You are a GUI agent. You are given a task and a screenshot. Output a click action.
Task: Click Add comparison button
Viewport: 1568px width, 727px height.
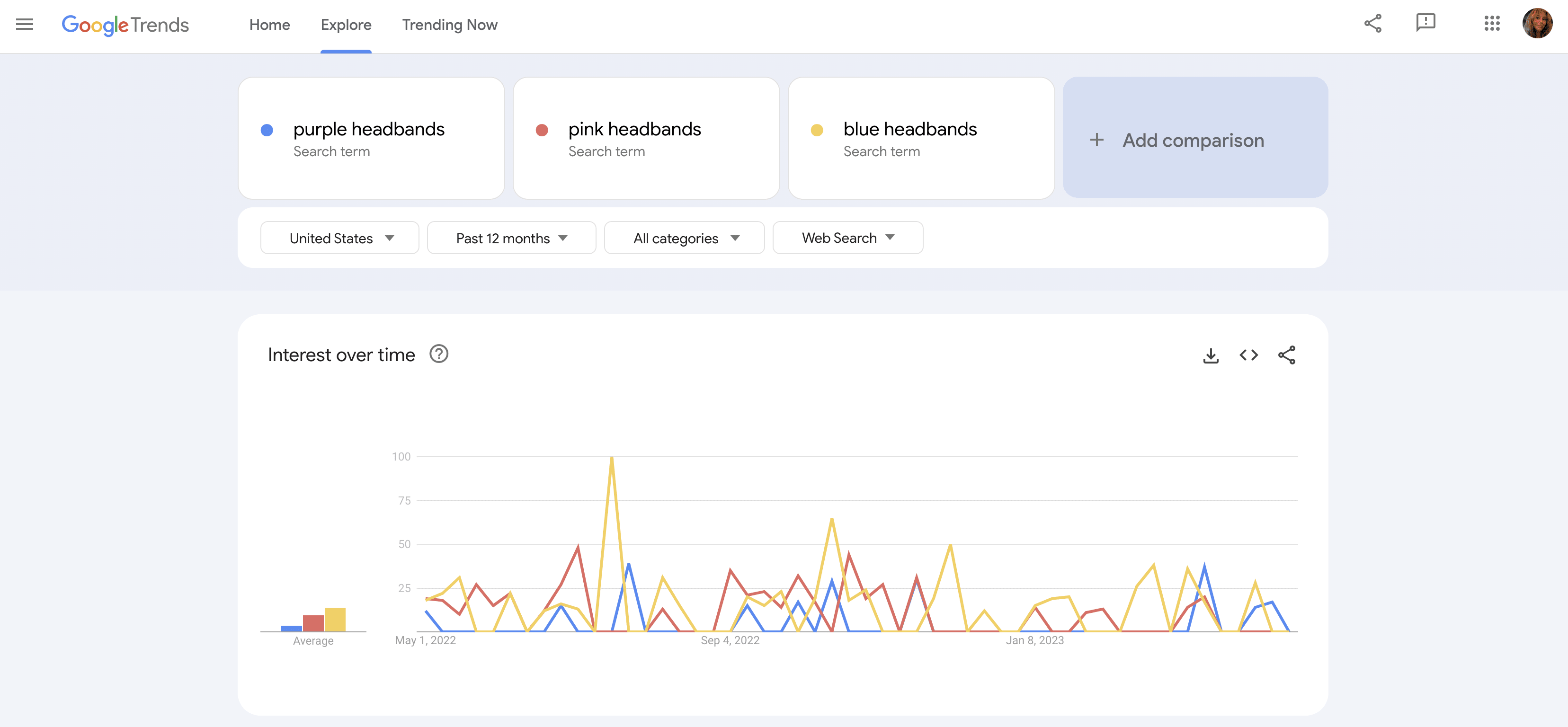point(1195,137)
